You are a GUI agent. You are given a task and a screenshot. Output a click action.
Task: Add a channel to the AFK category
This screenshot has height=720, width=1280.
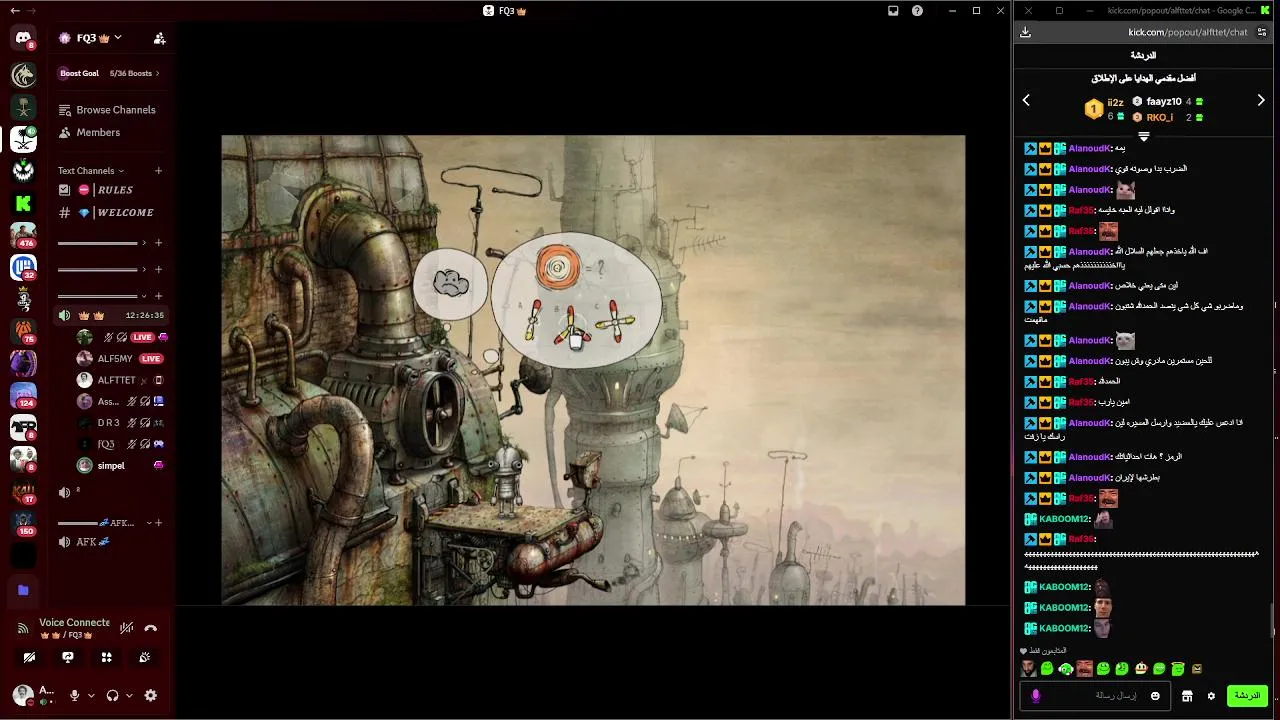click(x=158, y=523)
